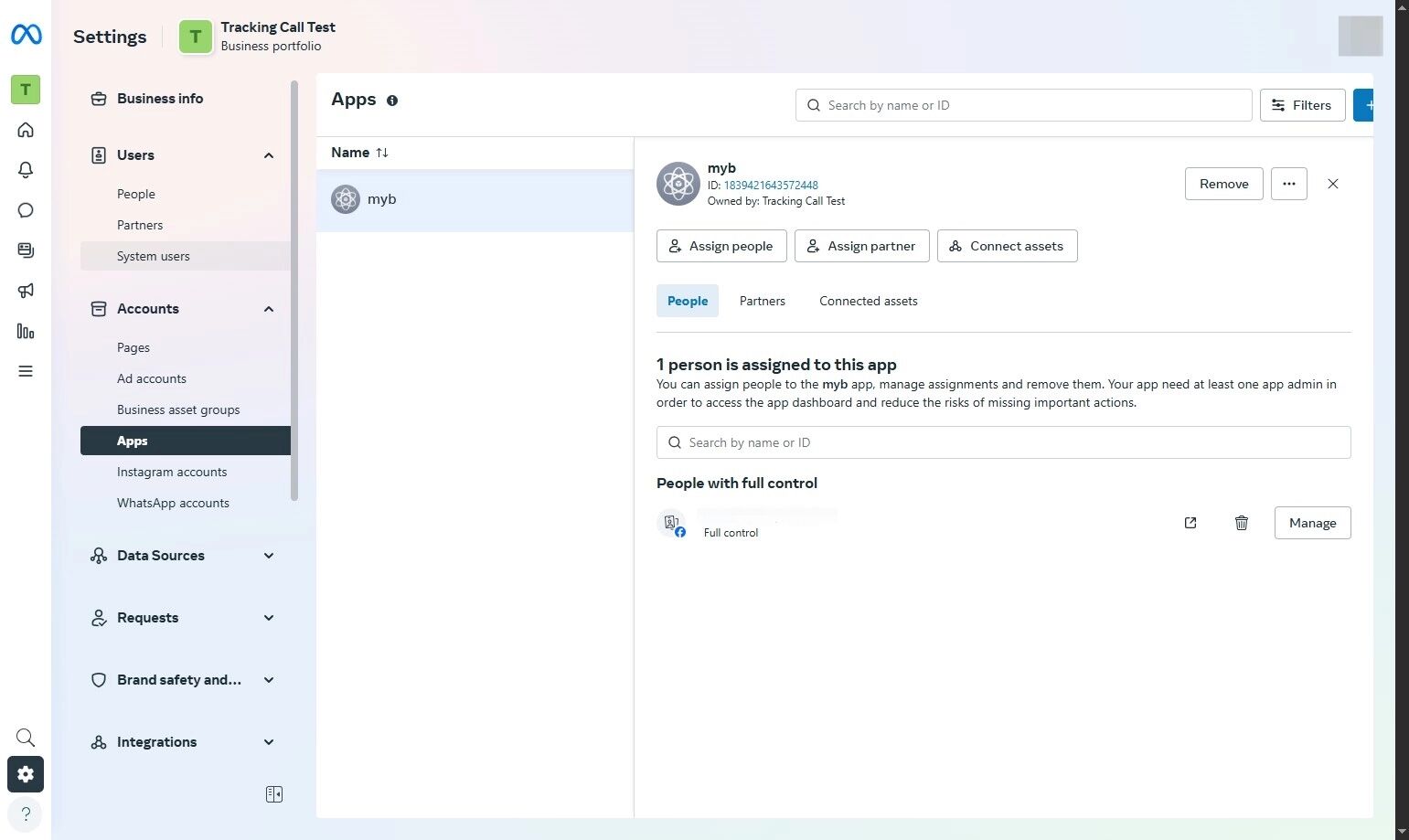This screenshot has height=840, width=1409.
Task: Open the app ID link 1839421643572448
Action: click(771, 185)
